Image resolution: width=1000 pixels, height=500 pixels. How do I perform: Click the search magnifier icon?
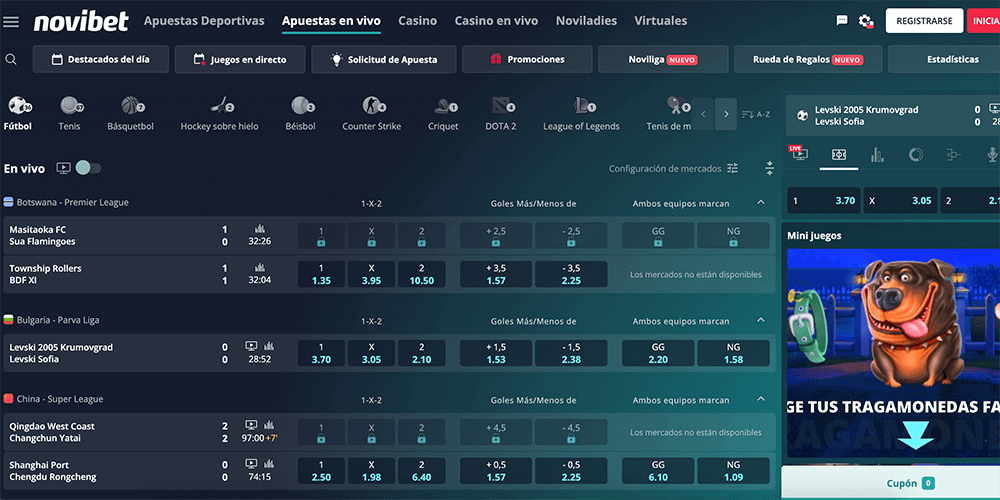(x=11, y=59)
